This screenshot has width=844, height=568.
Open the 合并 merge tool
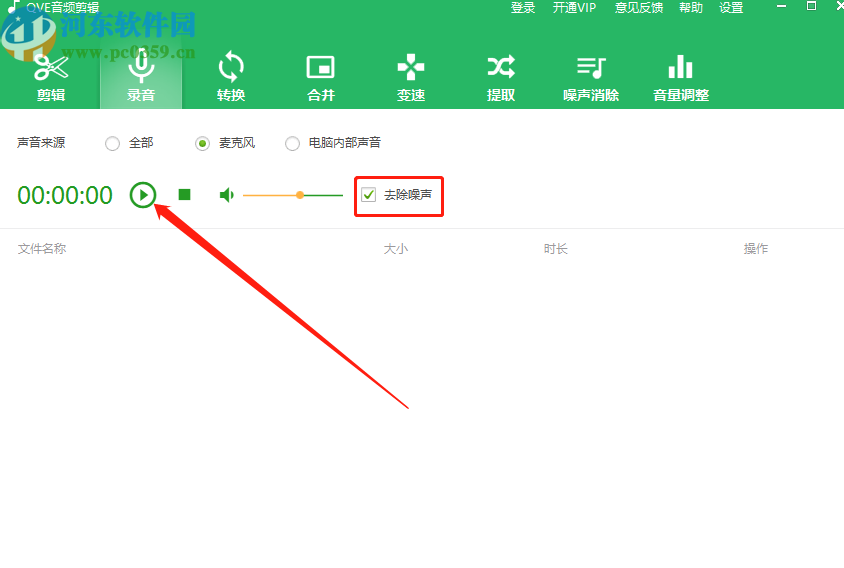pos(321,78)
